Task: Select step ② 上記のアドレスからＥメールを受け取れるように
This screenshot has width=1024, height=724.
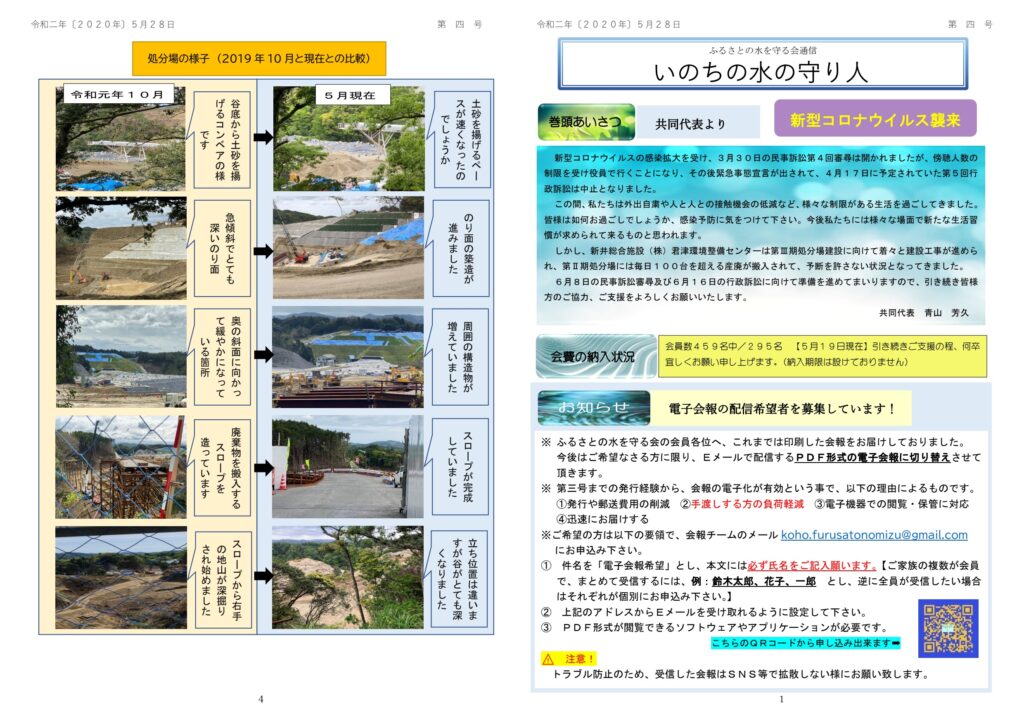Action: (704, 612)
